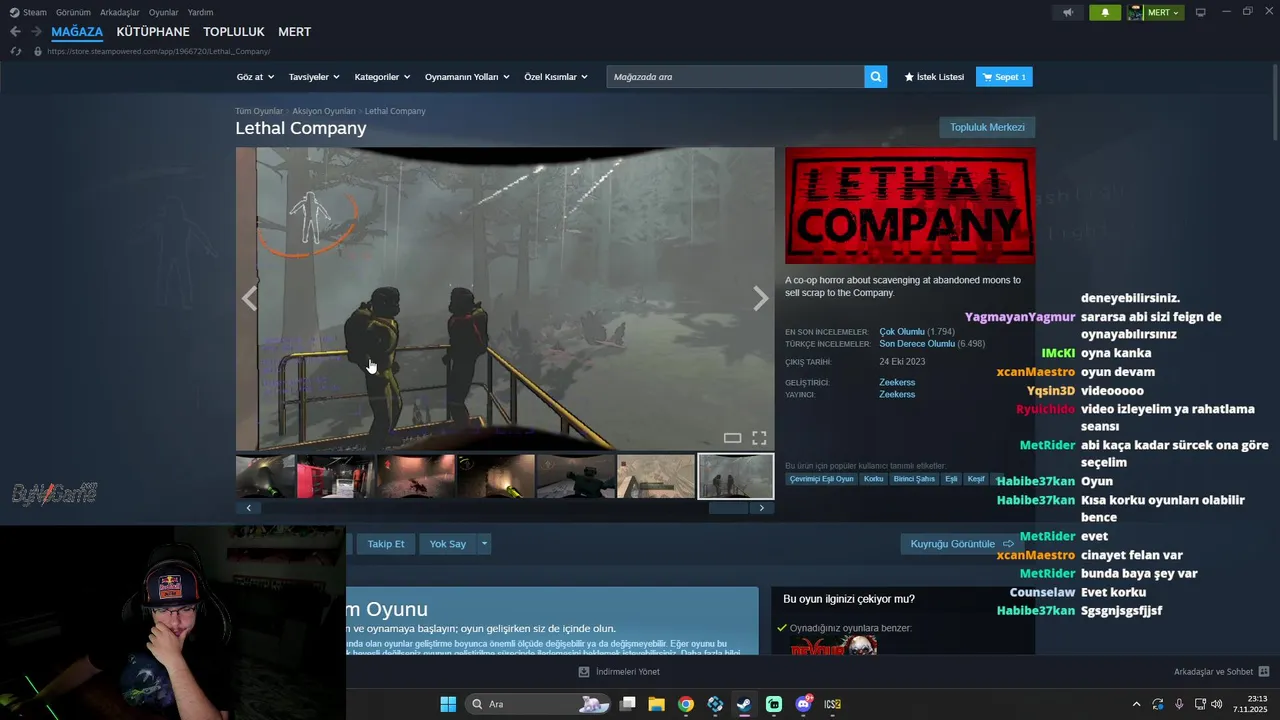Show hidden system tray icons
Image resolution: width=1280 pixels, height=720 pixels.
[x=1136, y=704]
